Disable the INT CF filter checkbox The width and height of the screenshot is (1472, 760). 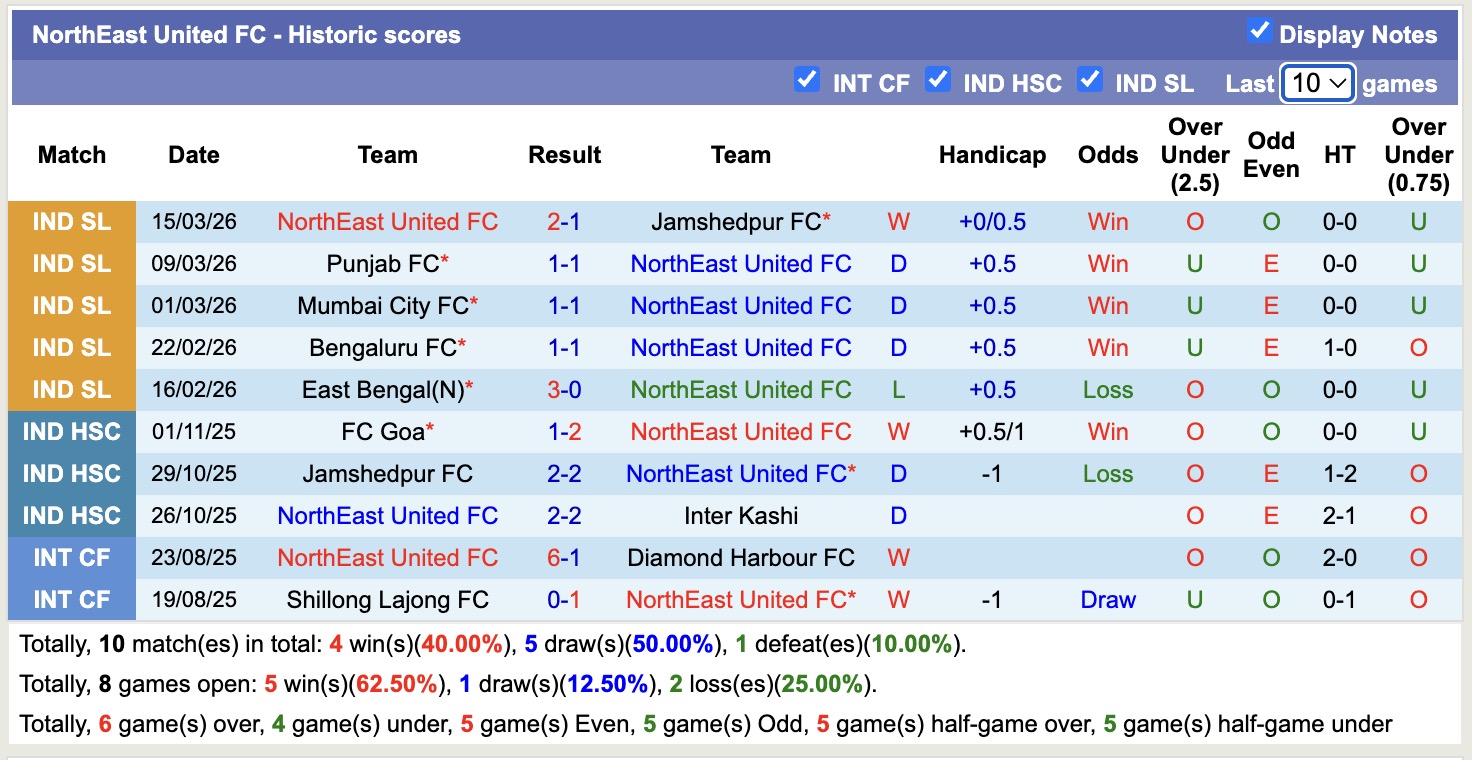tap(807, 81)
